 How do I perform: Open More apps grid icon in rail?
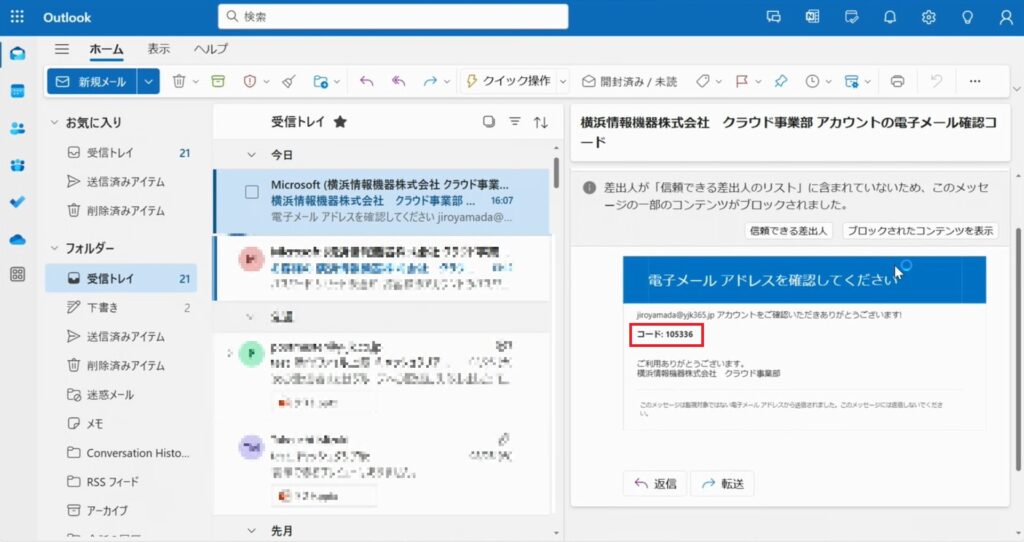(x=18, y=274)
